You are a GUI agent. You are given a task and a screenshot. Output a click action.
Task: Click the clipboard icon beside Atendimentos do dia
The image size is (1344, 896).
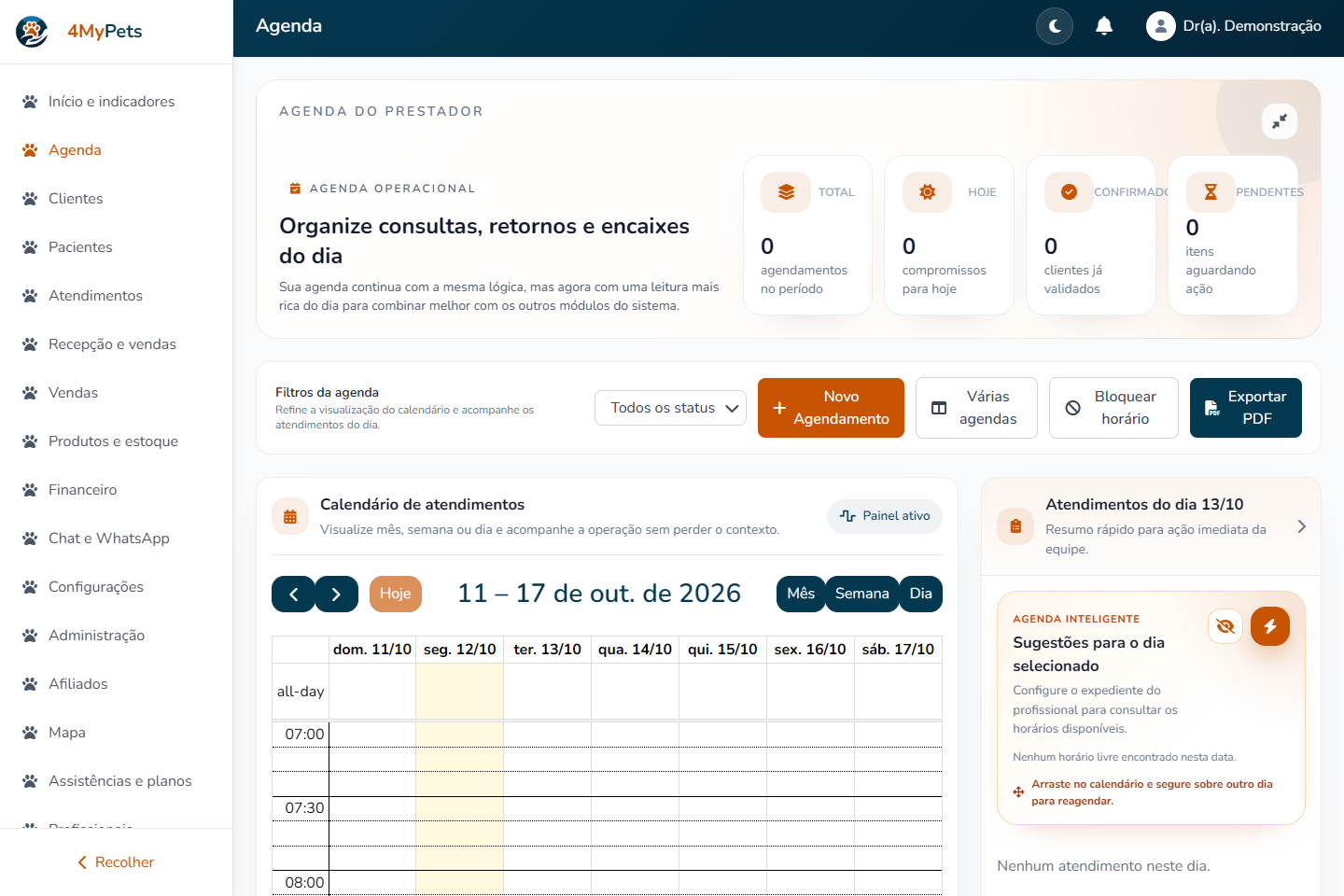point(1015,526)
